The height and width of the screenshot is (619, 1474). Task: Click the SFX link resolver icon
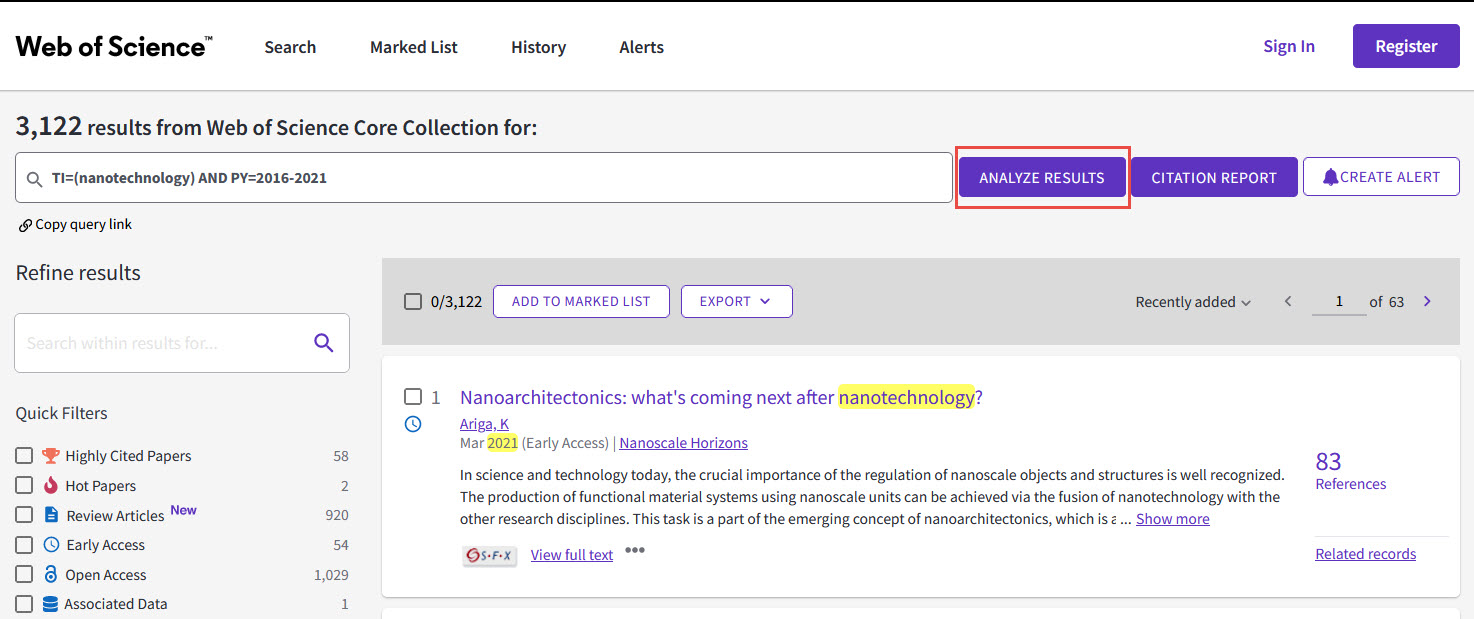click(490, 555)
